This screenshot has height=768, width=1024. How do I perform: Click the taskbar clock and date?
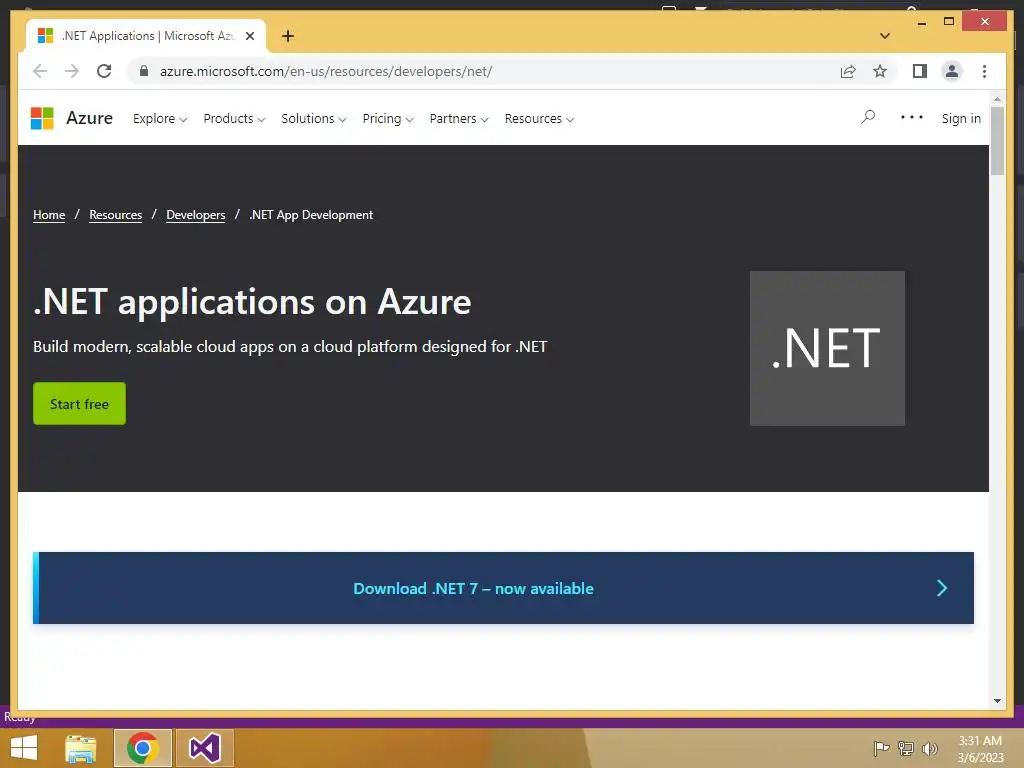pyautogui.click(x=980, y=749)
